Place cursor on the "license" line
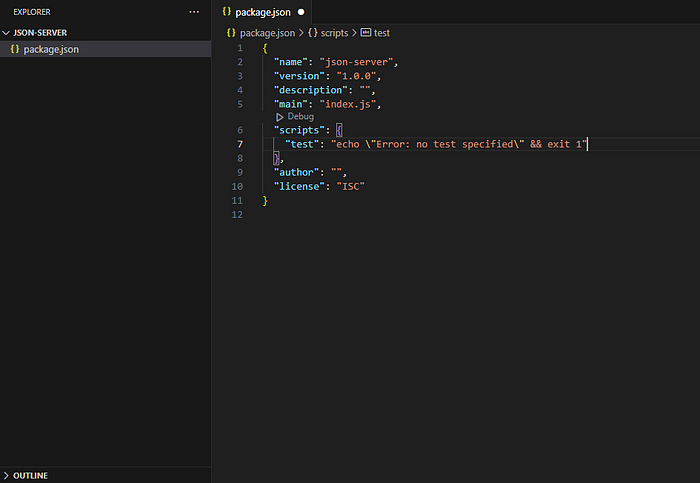The image size is (700, 483). (319, 186)
